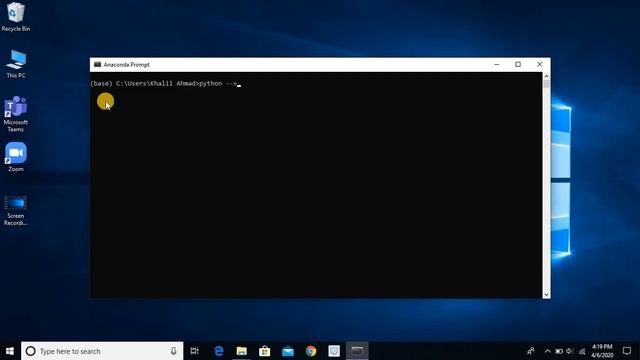
Task: Show hidden system tray icons
Action: click(x=547, y=351)
